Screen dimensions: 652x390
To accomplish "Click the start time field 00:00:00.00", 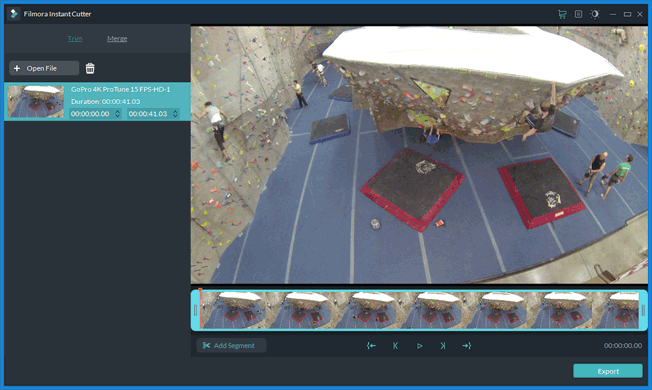I will [91, 114].
